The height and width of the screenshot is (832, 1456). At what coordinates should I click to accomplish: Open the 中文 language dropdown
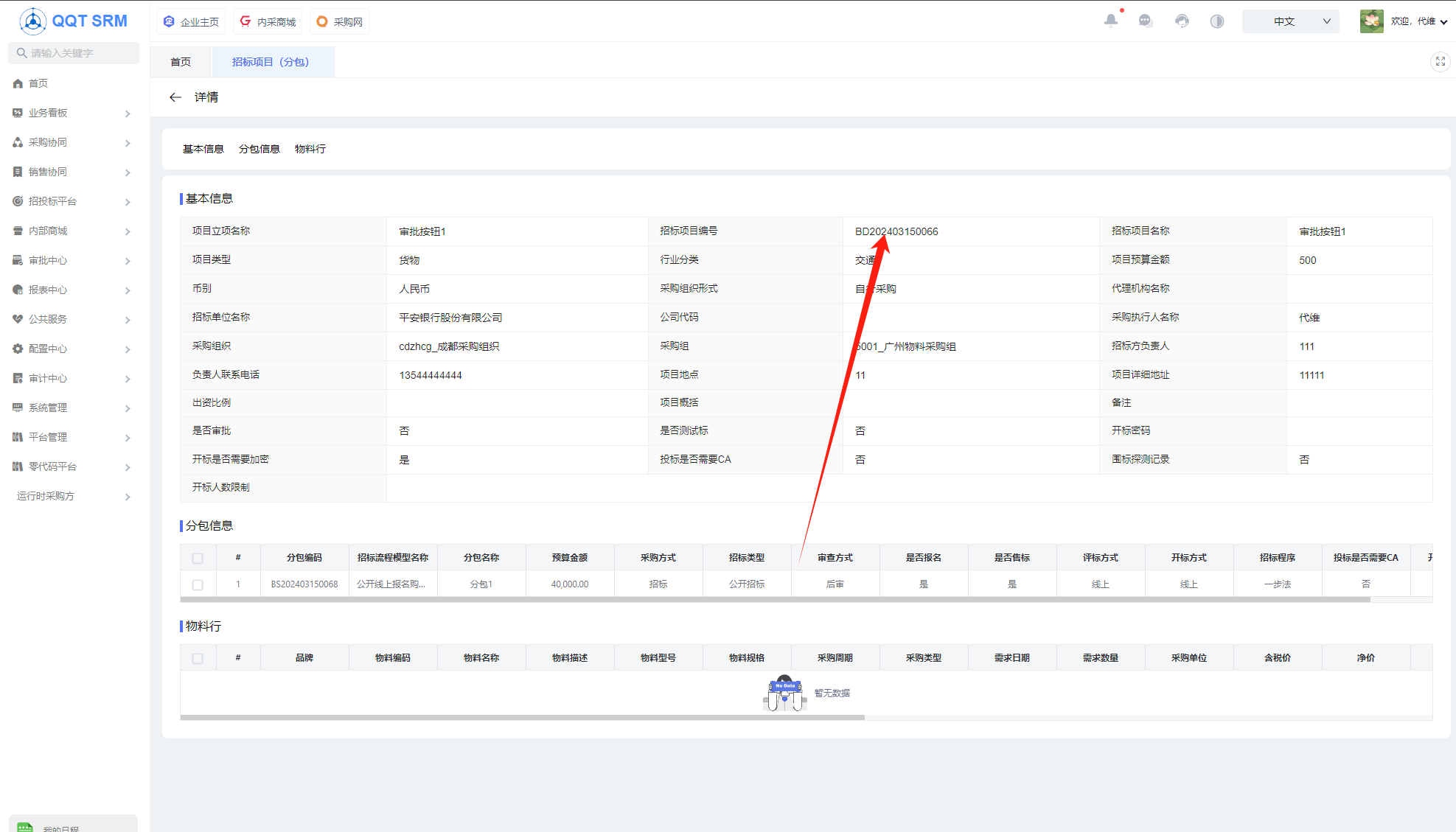click(x=1290, y=21)
